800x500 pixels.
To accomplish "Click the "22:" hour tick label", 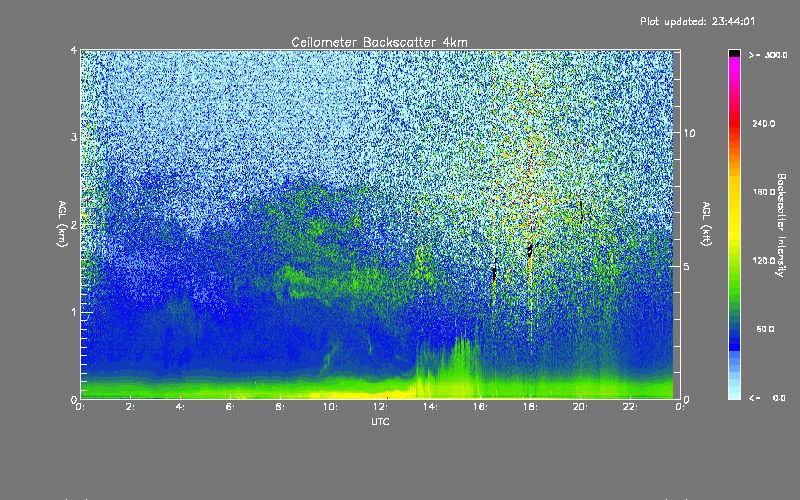I will pos(630,407).
